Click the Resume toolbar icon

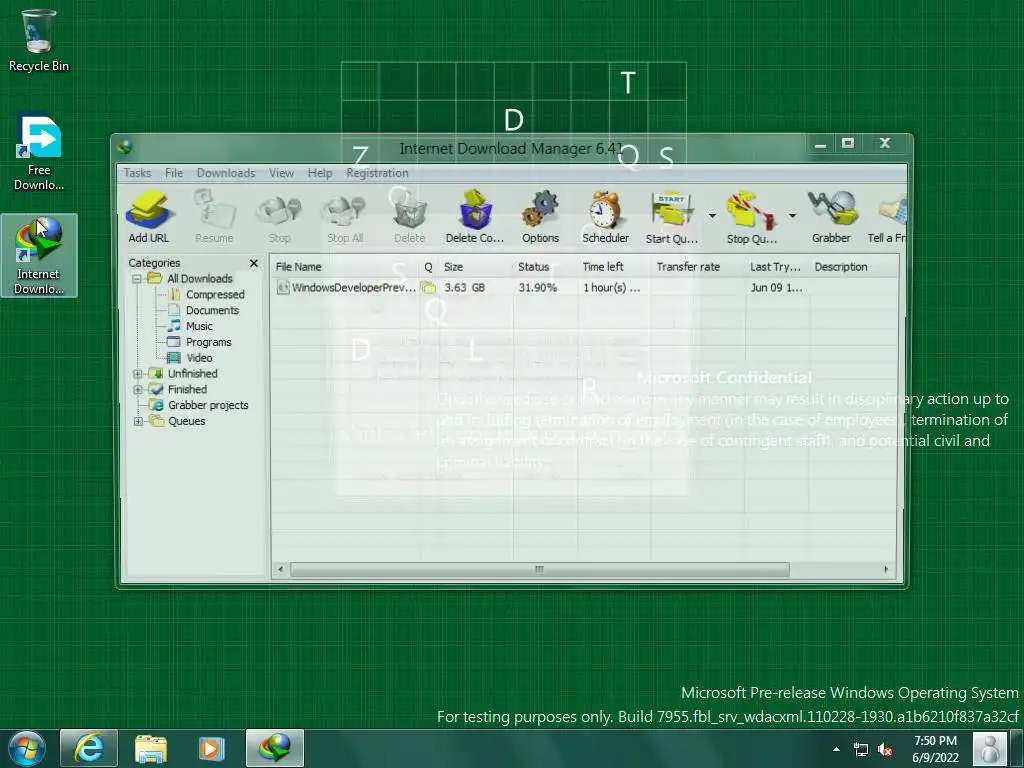point(214,217)
